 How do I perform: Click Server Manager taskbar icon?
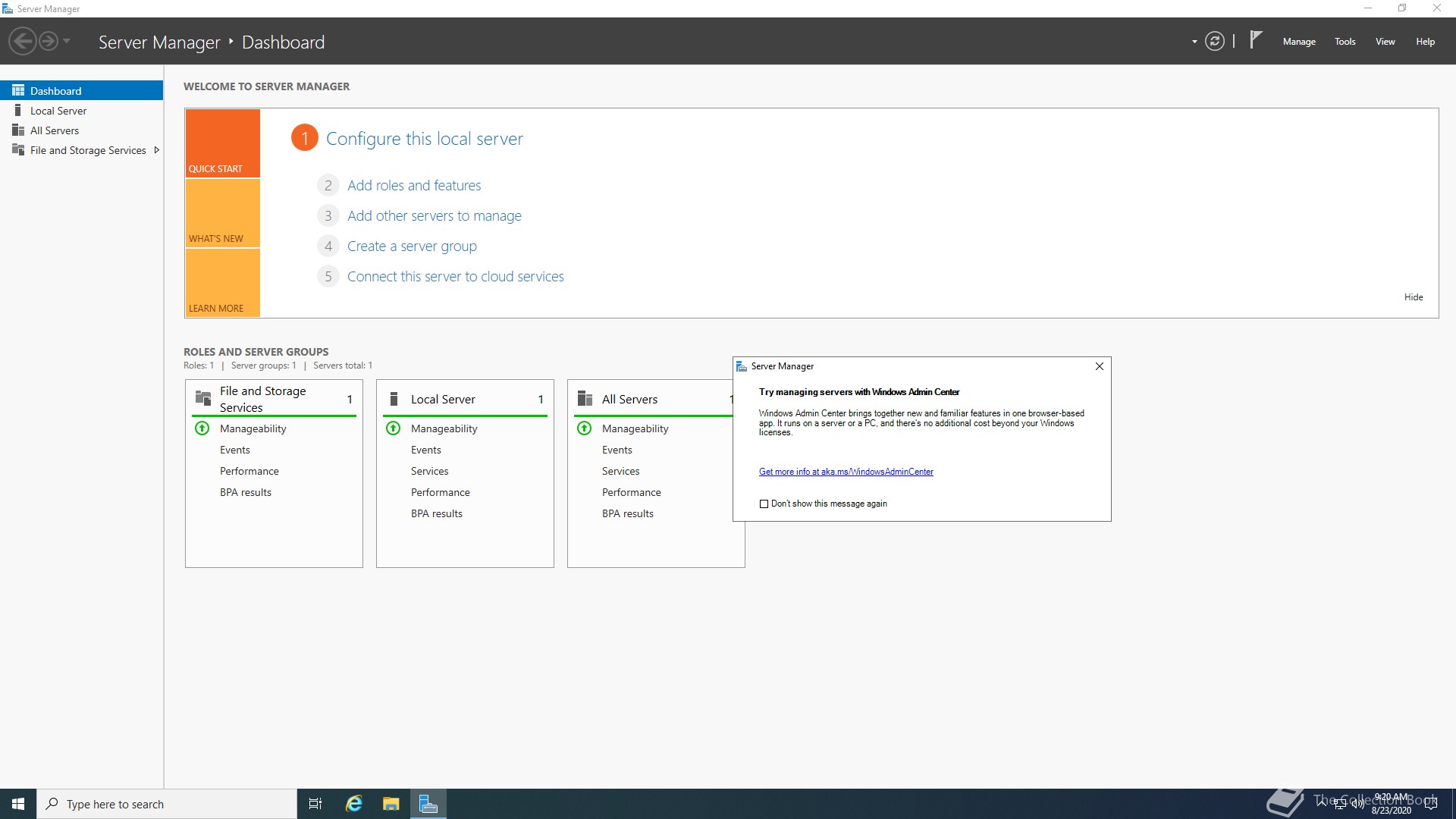pos(428,804)
